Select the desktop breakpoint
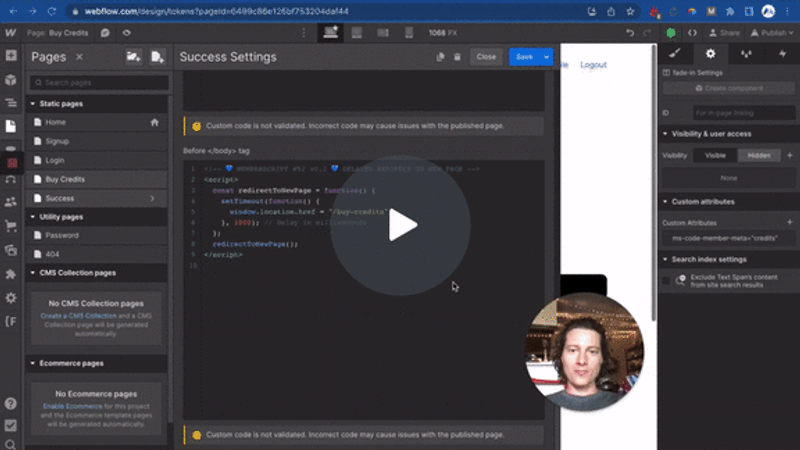This screenshot has width=800, height=450. pyautogui.click(x=331, y=33)
